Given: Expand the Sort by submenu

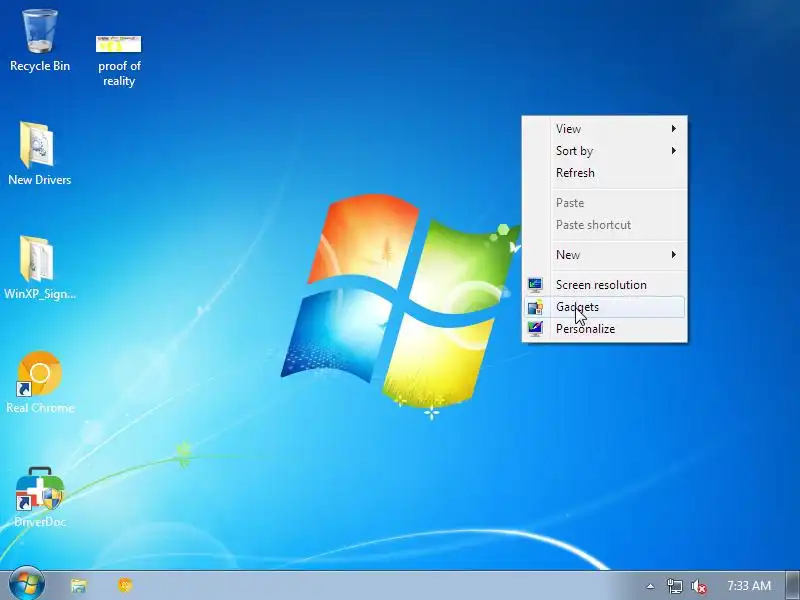Looking at the screenshot, I should click(605, 151).
